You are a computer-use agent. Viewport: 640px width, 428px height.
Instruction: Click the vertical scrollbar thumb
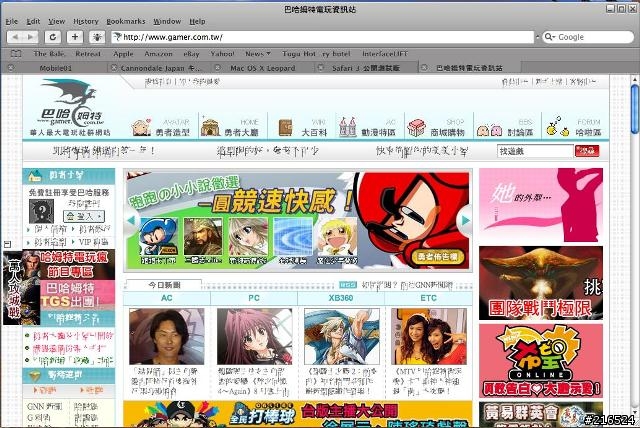point(635,108)
